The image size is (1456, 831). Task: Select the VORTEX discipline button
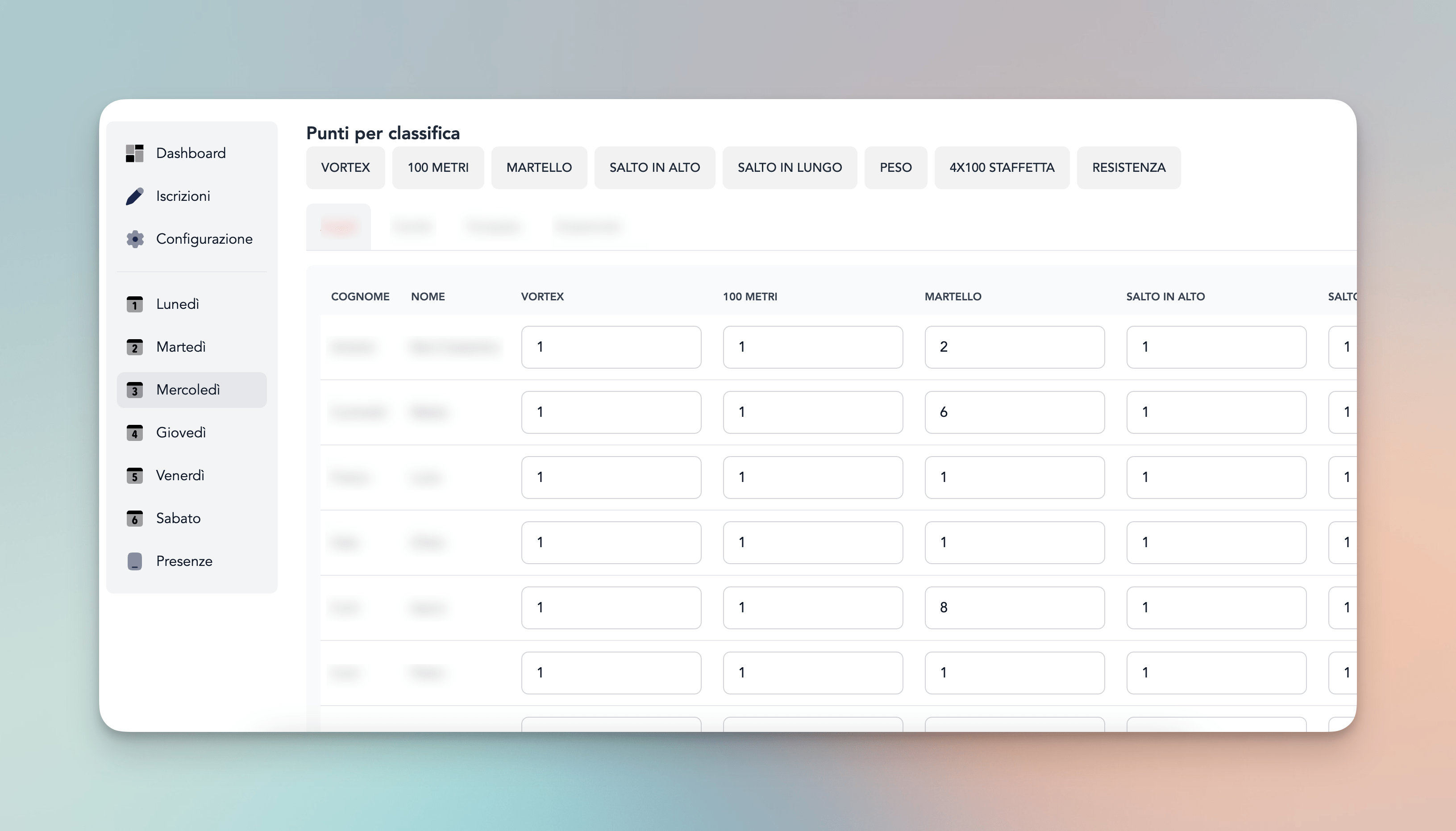345,167
